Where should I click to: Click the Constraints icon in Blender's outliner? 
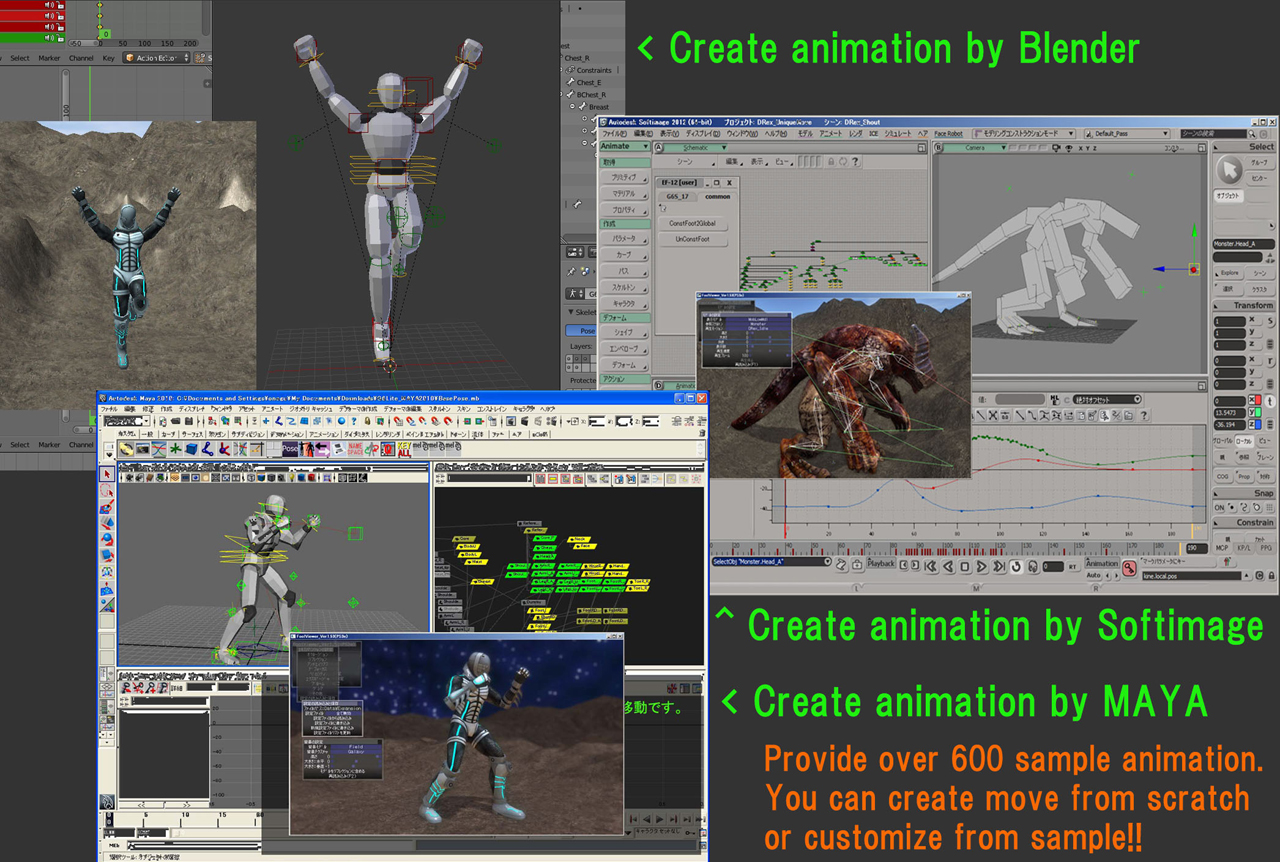pyautogui.click(x=570, y=70)
